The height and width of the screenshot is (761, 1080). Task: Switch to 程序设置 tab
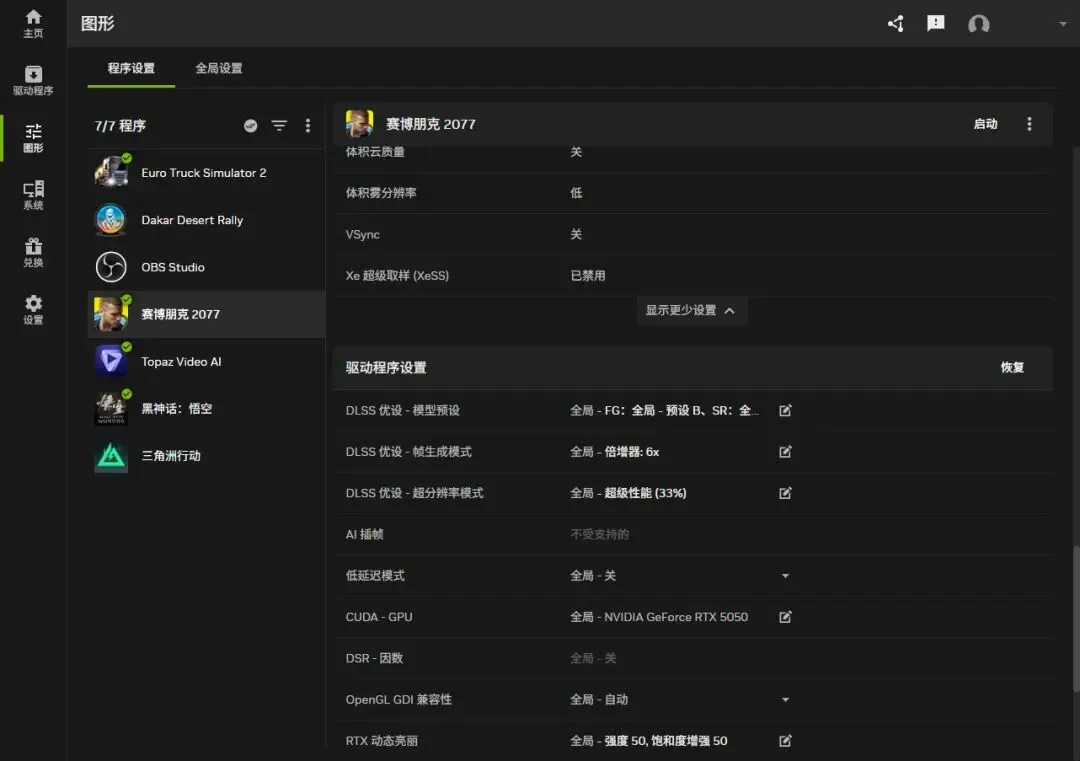point(131,68)
